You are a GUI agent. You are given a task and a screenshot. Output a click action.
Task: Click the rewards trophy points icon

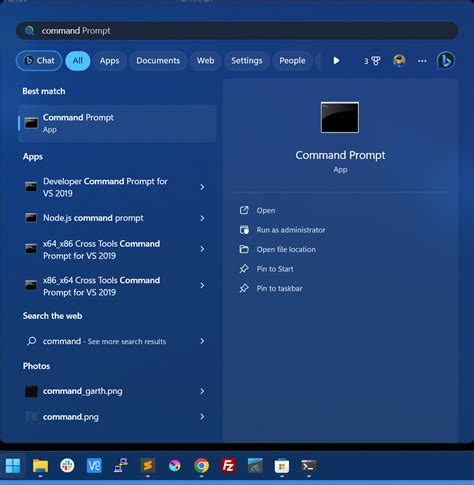372,61
